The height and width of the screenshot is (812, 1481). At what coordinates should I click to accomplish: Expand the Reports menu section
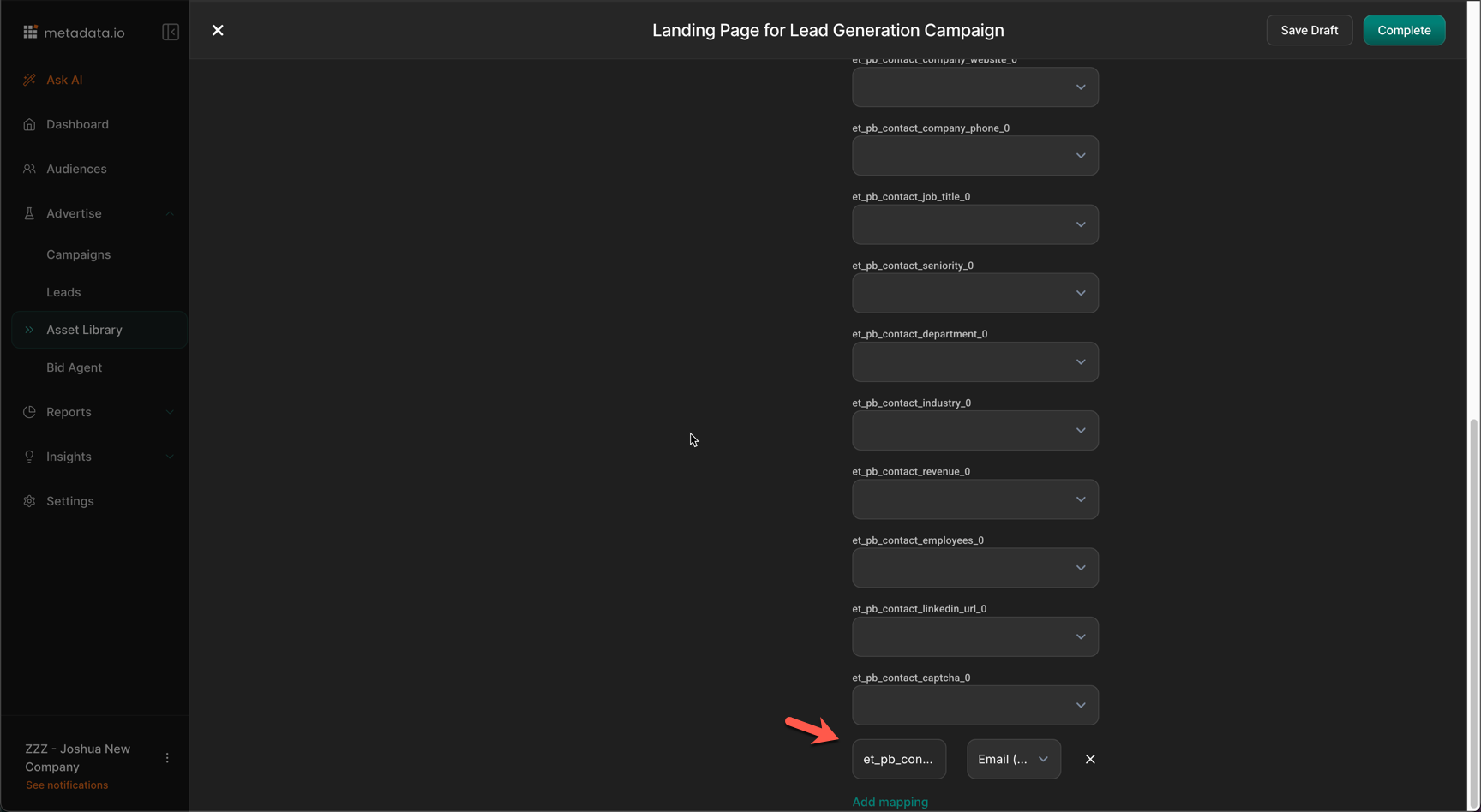170,412
